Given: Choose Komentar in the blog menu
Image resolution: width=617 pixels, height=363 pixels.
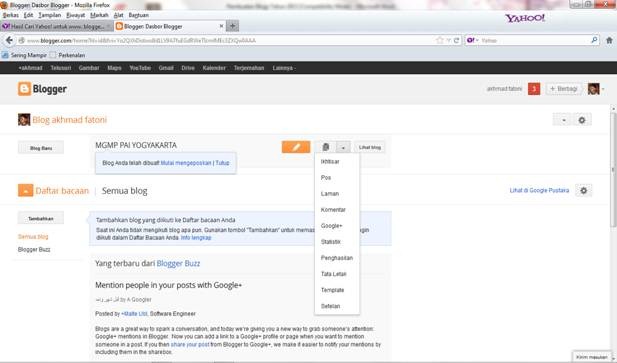Looking at the screenshot, I should pyautogui.click(x=333, y=210).
